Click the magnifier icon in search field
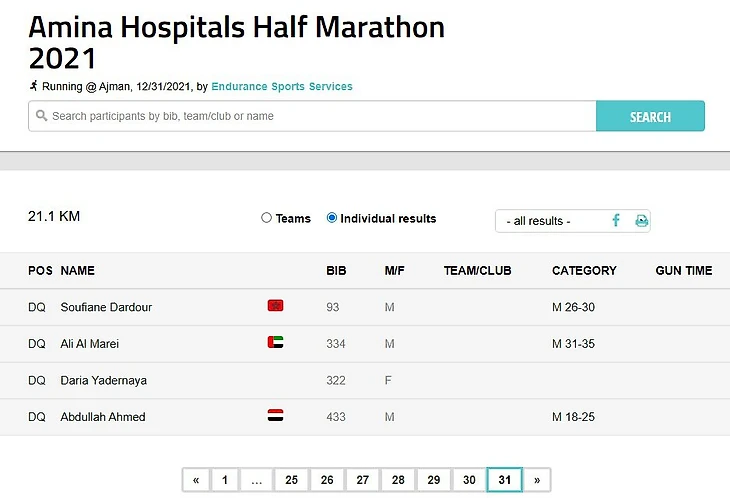Image resolution: width=730 pixels, height=498 pixels. pos(41,116)
